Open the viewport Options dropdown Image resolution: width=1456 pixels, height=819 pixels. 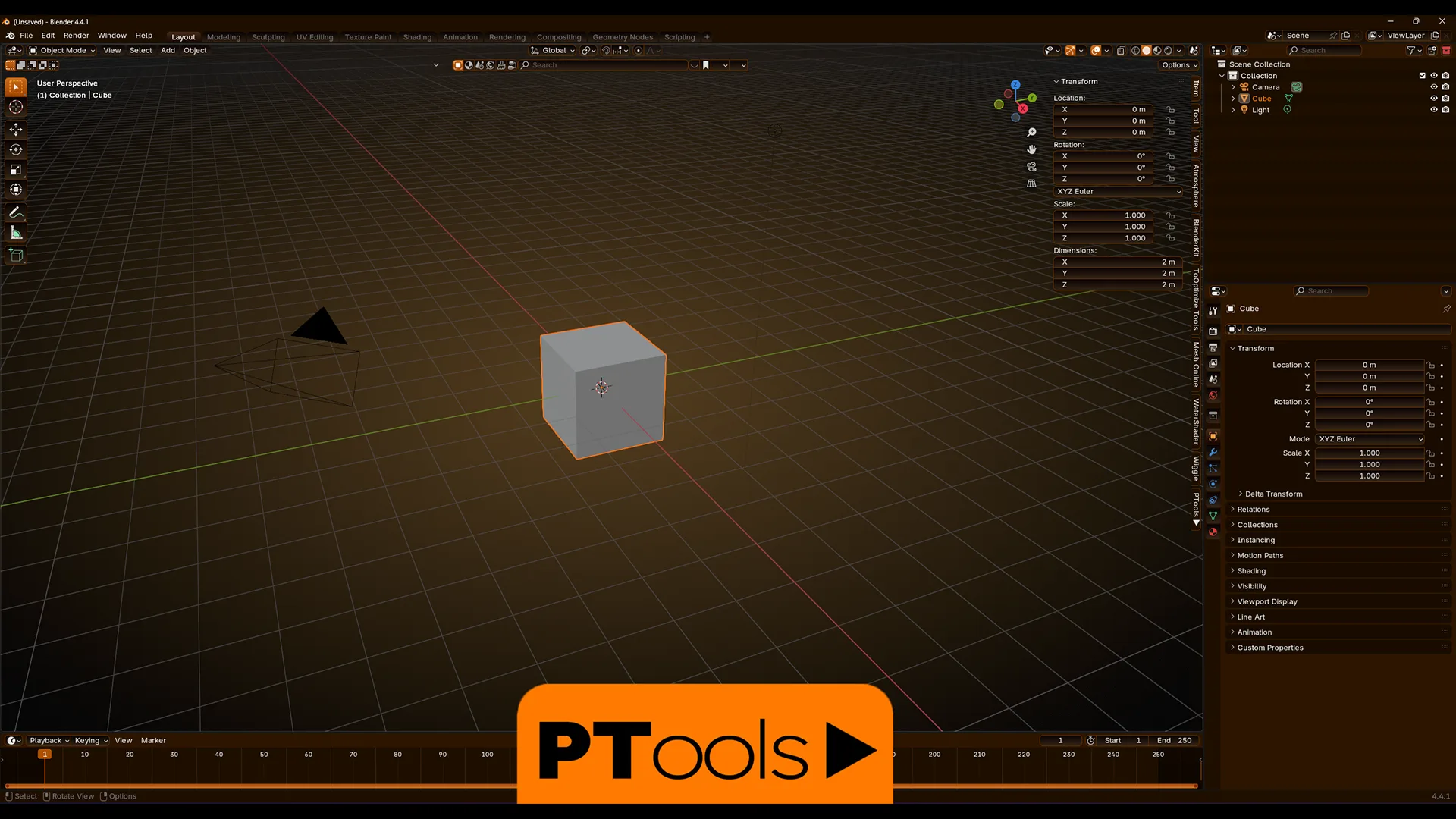(1179, 65)
